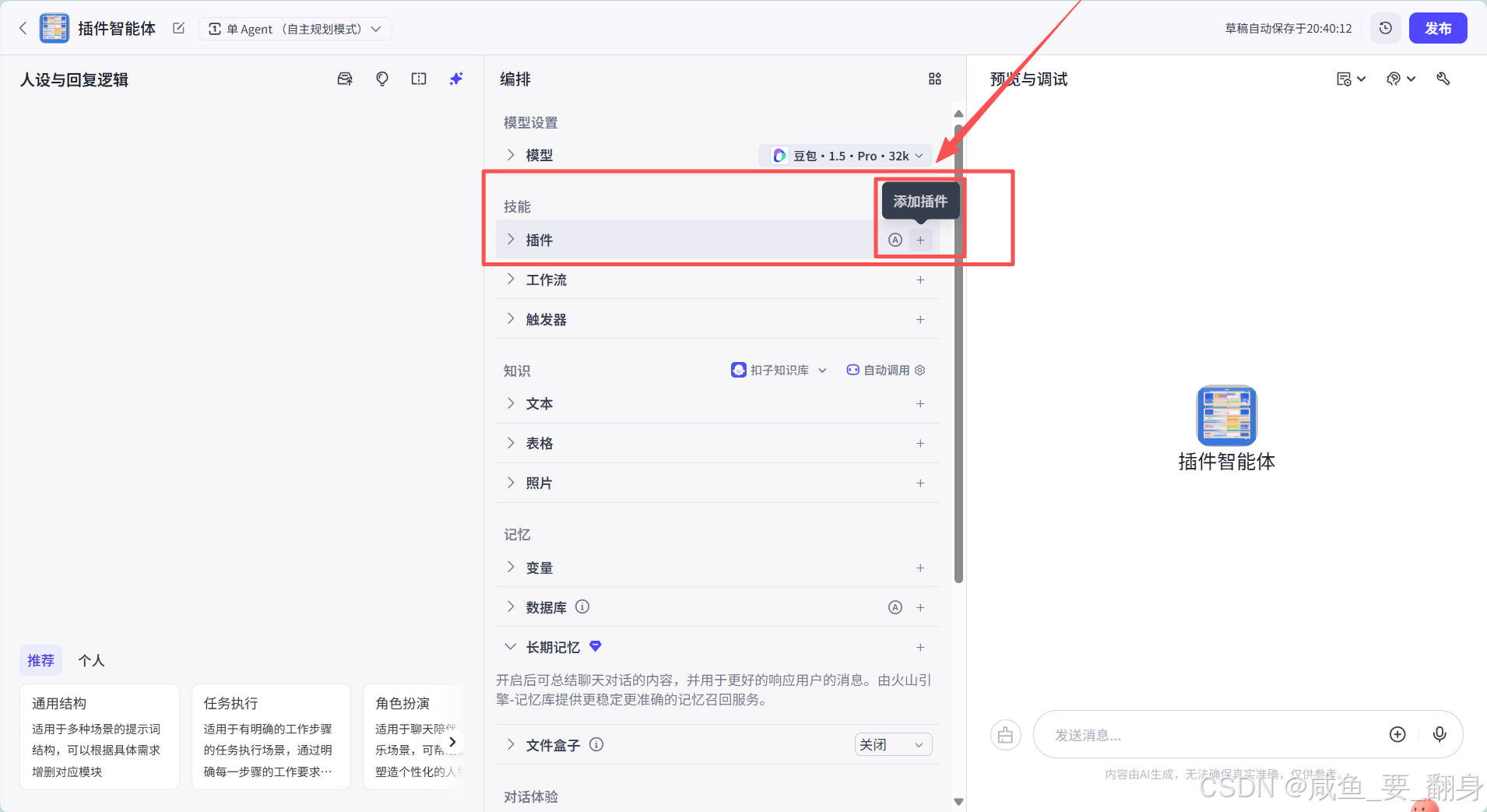Select the 角色扮演 prompt template card
Viewport: 1487px width, 812px height.
pos(413,736)
